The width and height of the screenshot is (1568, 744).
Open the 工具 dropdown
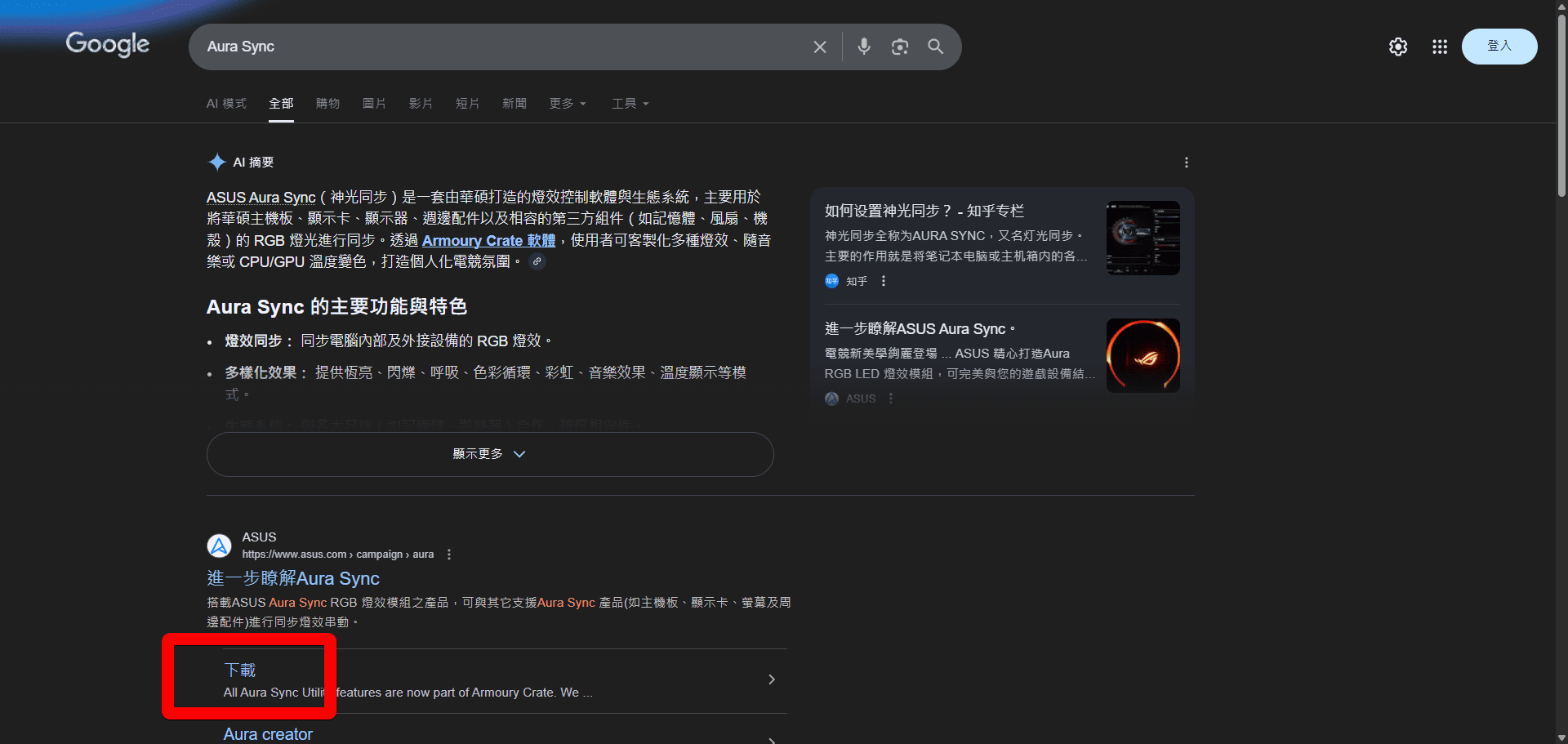[630, 104]
